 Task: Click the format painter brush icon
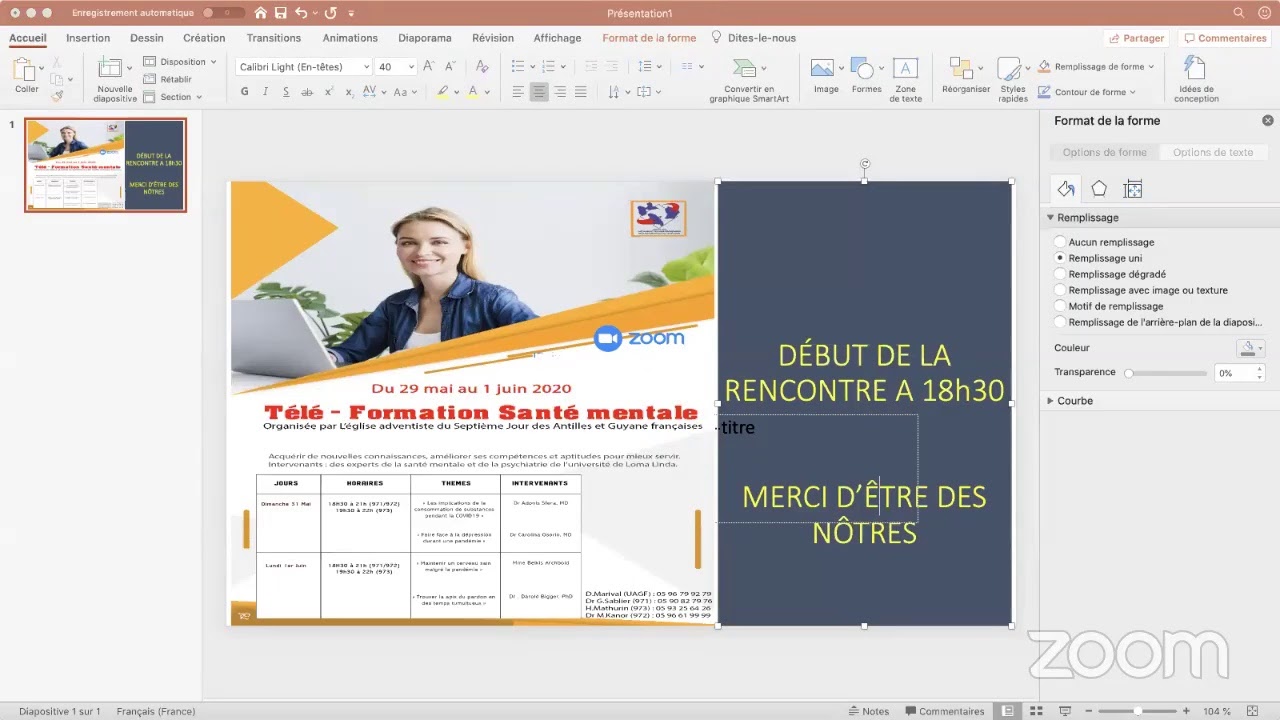[x=57, y=96]
